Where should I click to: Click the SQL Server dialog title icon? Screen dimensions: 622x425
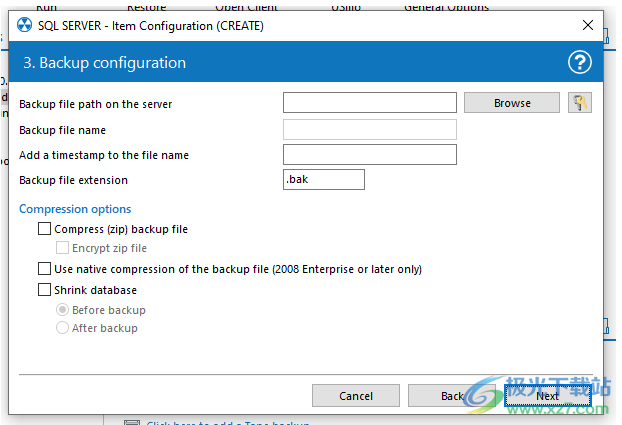25,25
